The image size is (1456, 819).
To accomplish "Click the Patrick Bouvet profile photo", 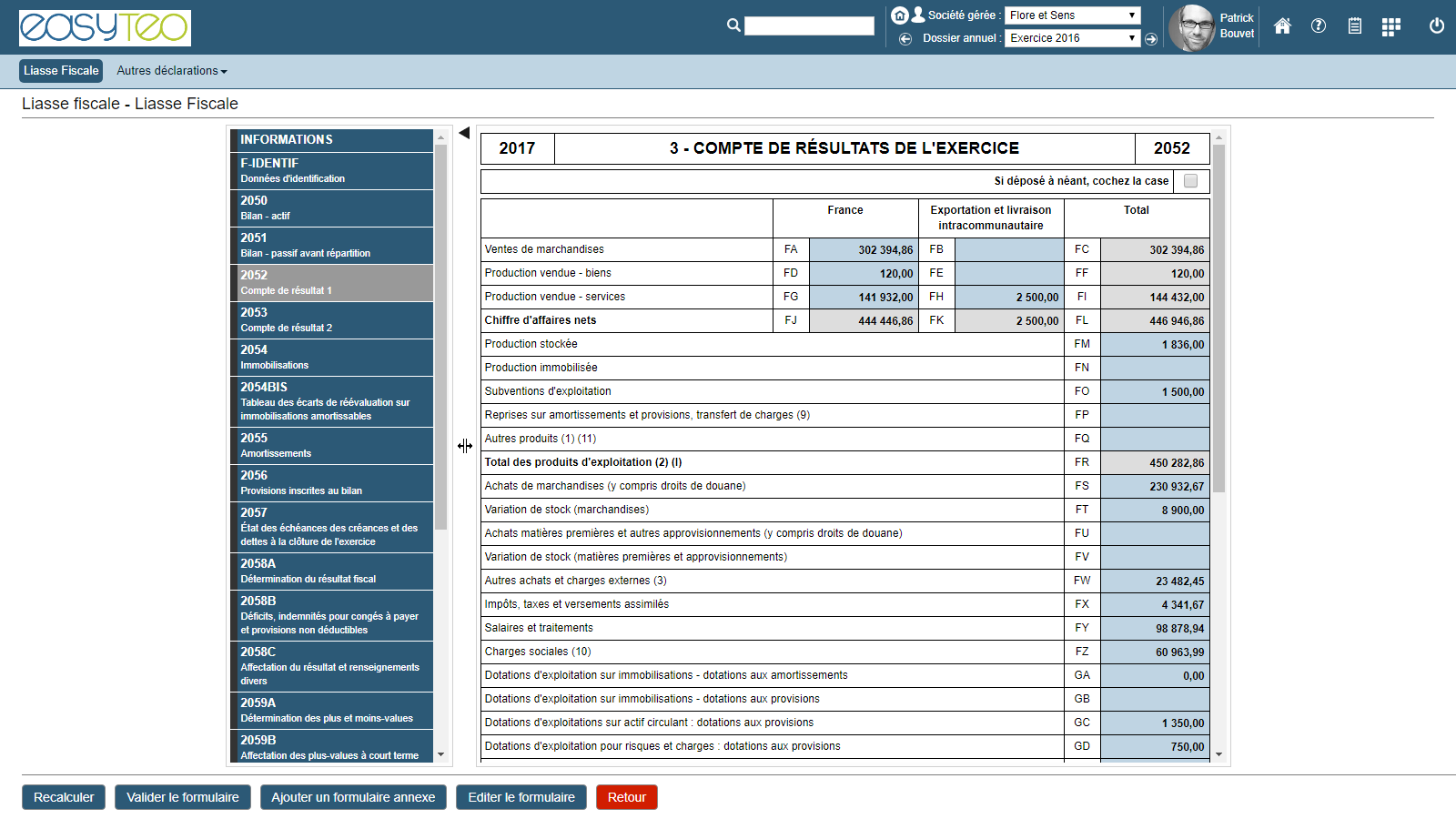I will tap(1191, 27).
